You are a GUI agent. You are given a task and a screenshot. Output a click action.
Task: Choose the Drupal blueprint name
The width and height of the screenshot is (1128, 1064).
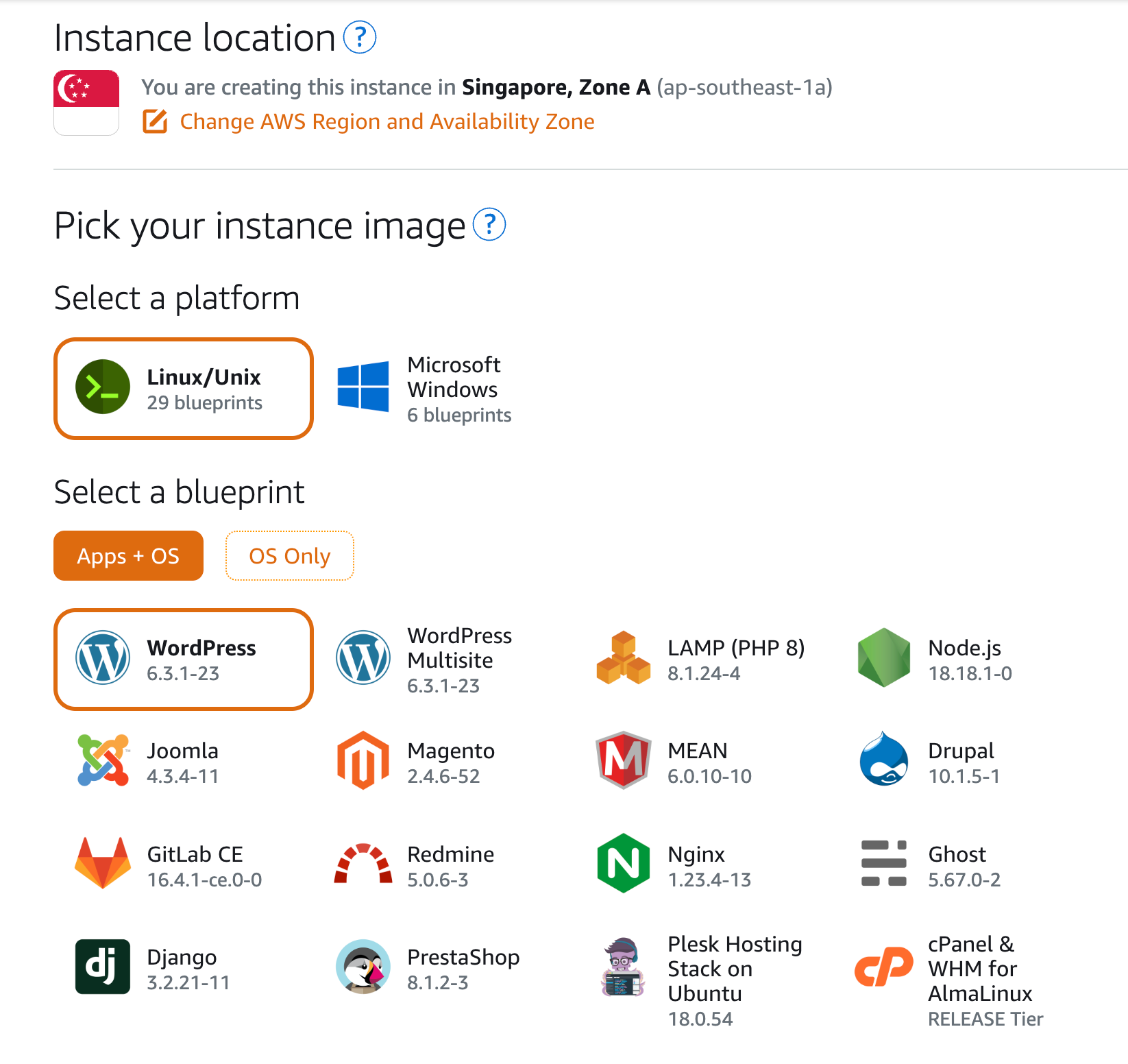[x=961, y=751]
